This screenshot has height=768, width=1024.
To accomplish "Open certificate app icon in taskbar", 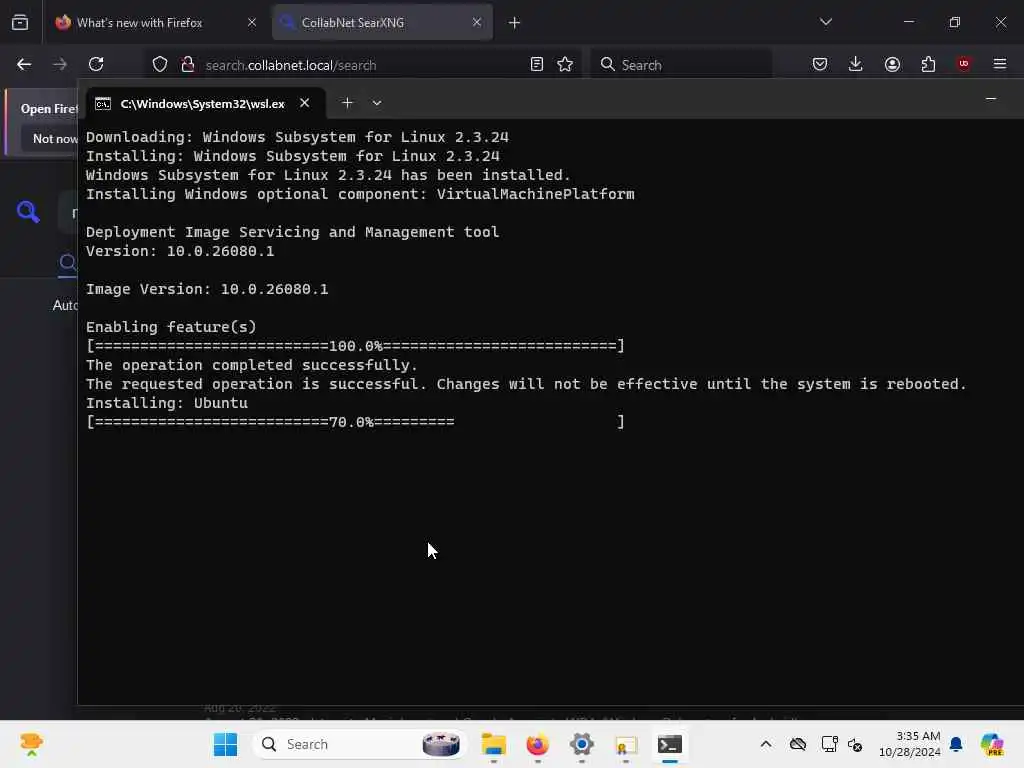I will point(626,744).
